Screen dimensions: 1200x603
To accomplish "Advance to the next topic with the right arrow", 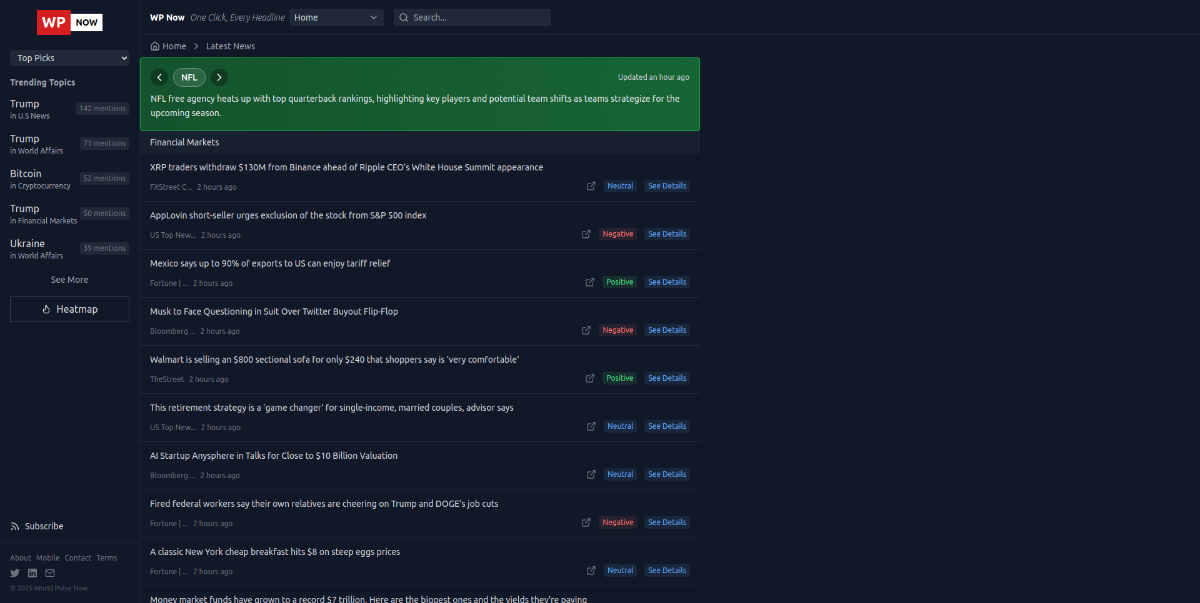I will coord(220,77).
